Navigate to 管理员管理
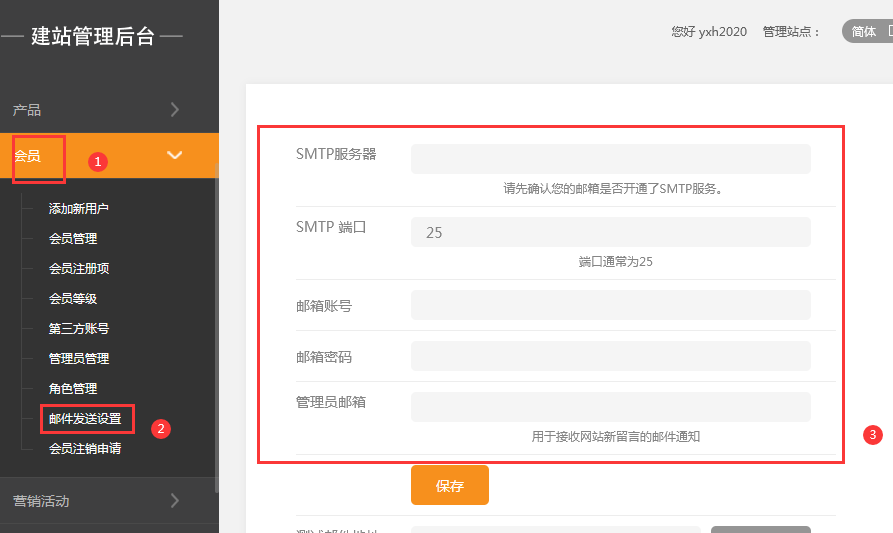Image resolution: width=893 pixels, height=533 pixels. tap(78, 359)
